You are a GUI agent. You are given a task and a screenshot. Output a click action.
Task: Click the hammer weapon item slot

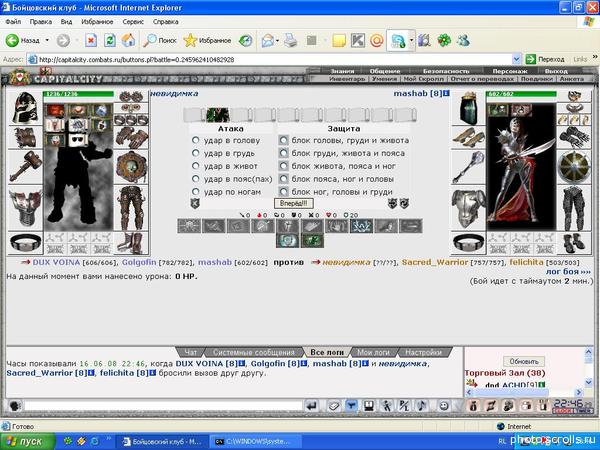[25, 166]
